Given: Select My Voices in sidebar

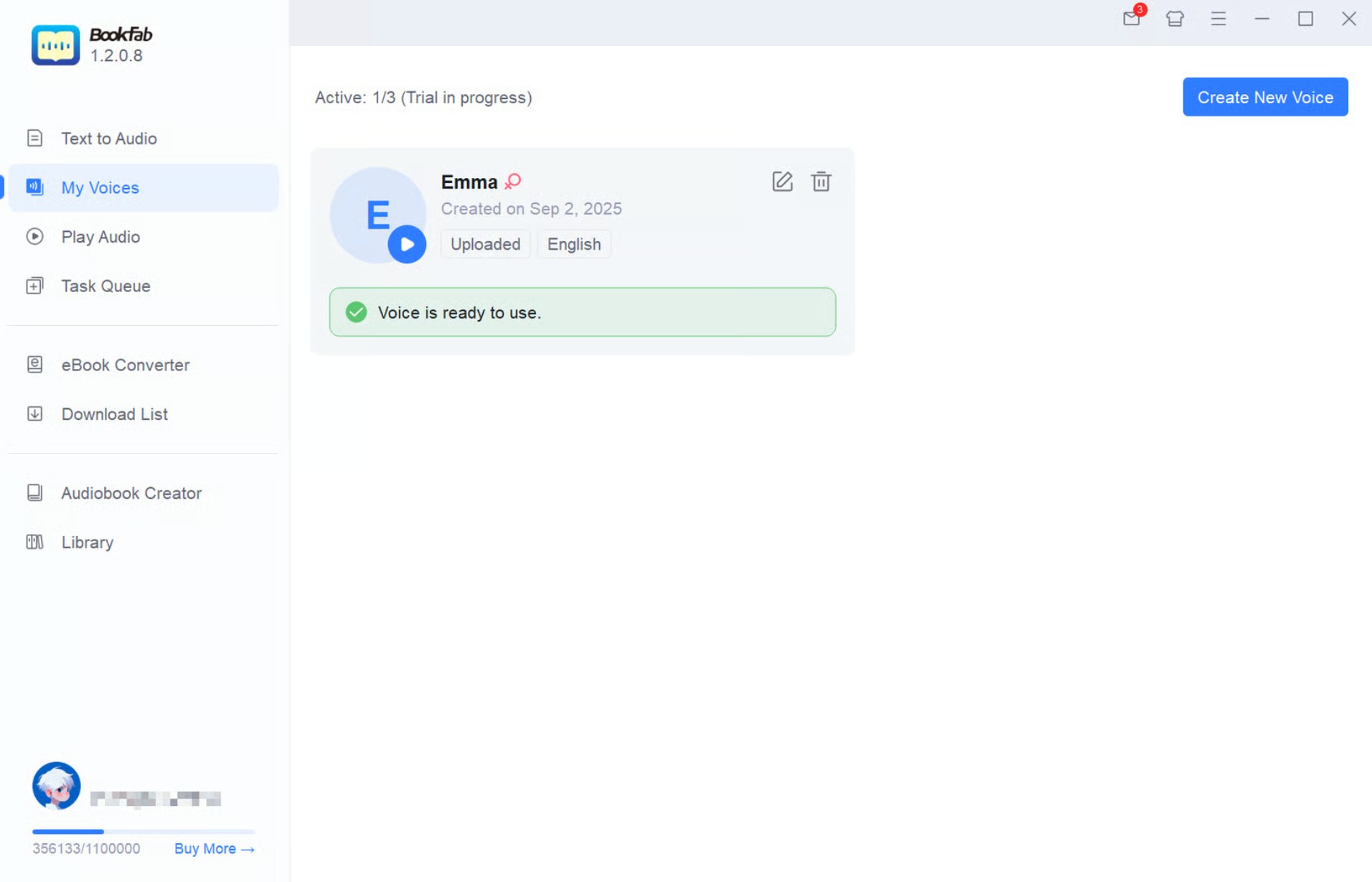Looking at the screenshot, I should (x=100, y=188).
